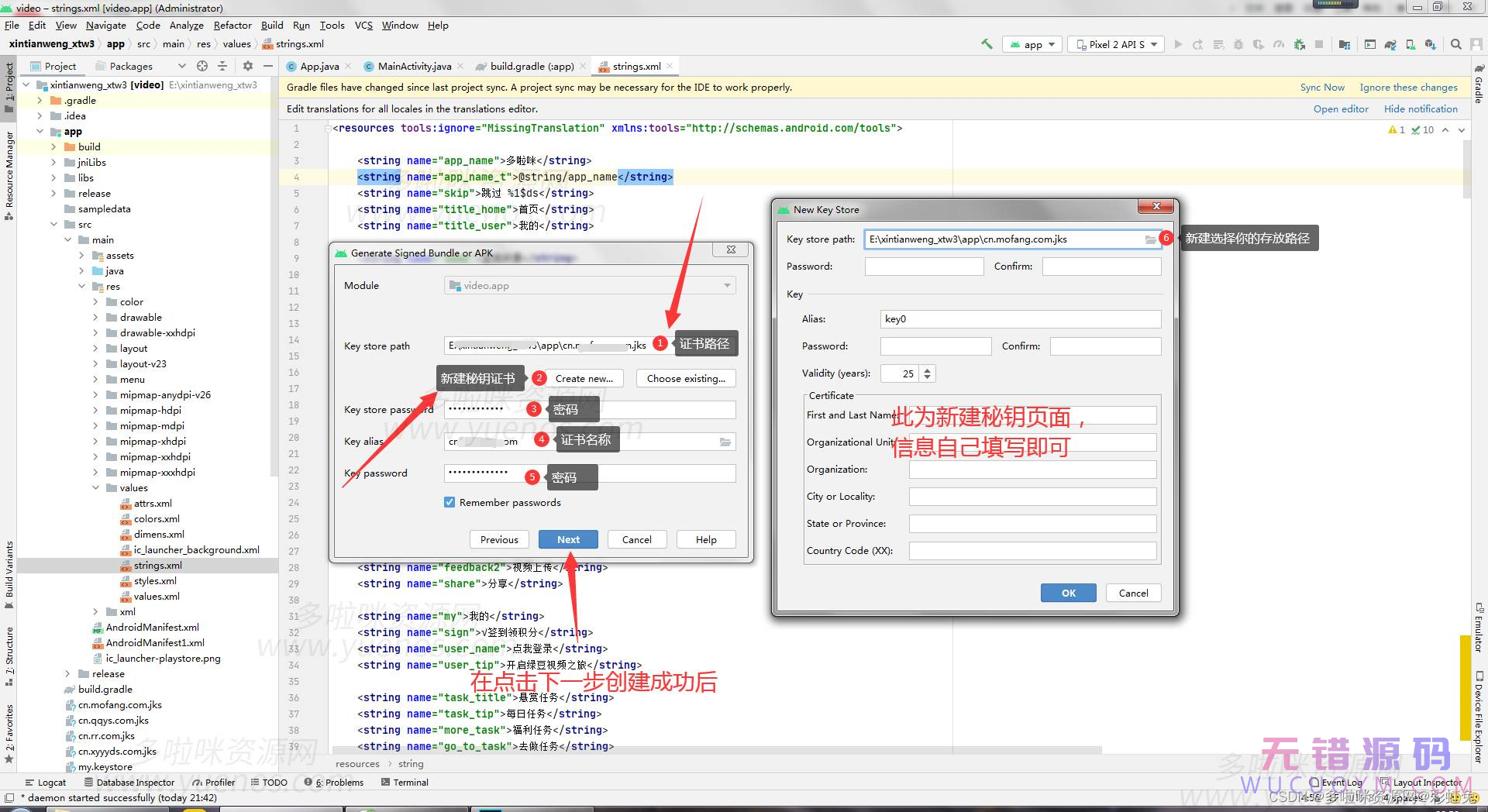Click the locate-current-file crosshair icon
Screen dimensions: 1488x812
202,66
